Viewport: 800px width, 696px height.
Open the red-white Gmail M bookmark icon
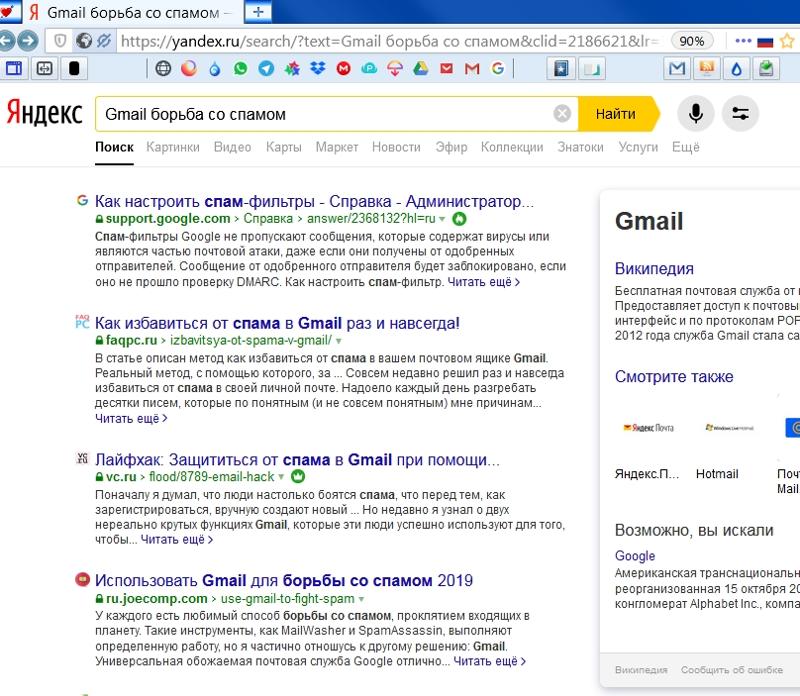pyautogui.click(x=472, y=68)
